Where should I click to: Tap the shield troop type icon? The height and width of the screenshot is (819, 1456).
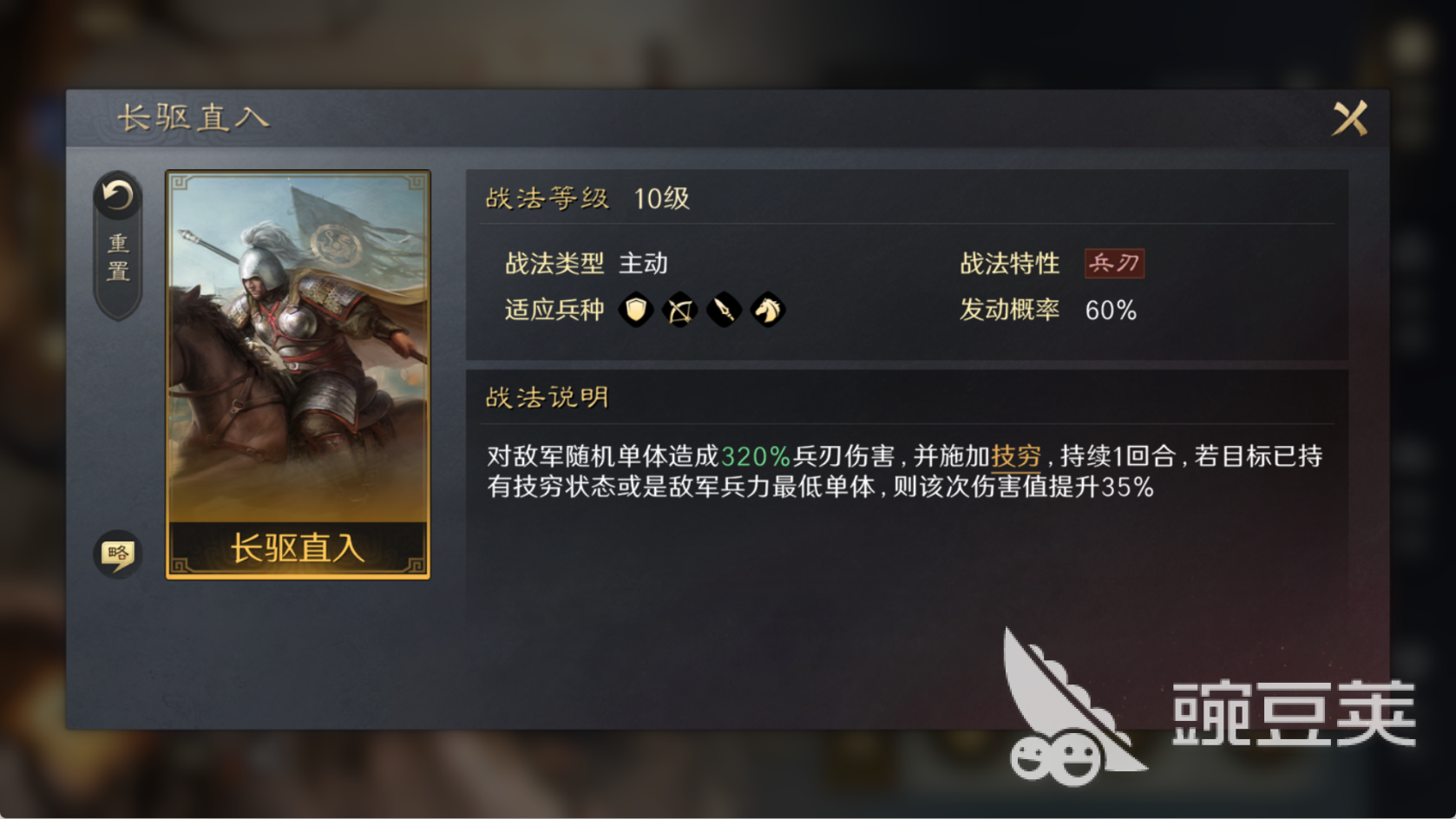click(636, 310)
